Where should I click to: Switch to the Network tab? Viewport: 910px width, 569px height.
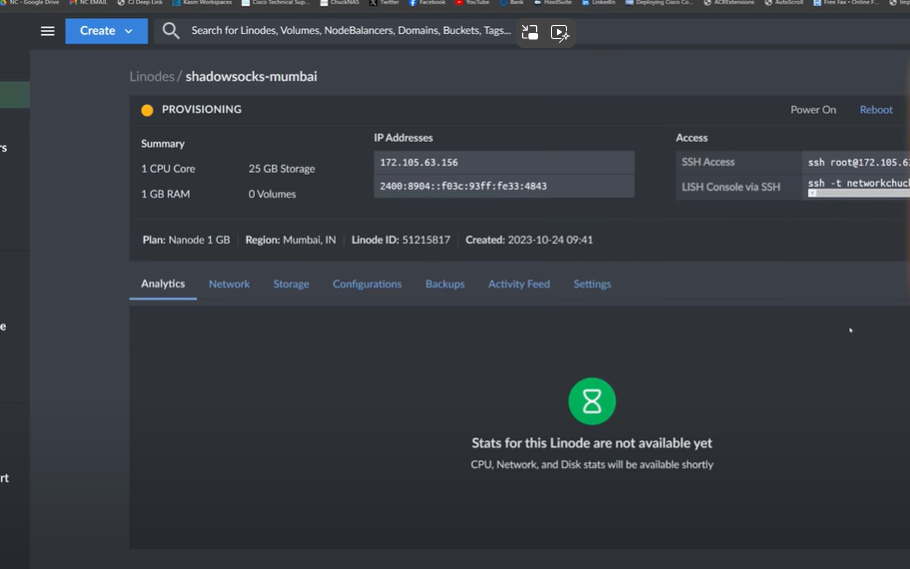[229, 284]
